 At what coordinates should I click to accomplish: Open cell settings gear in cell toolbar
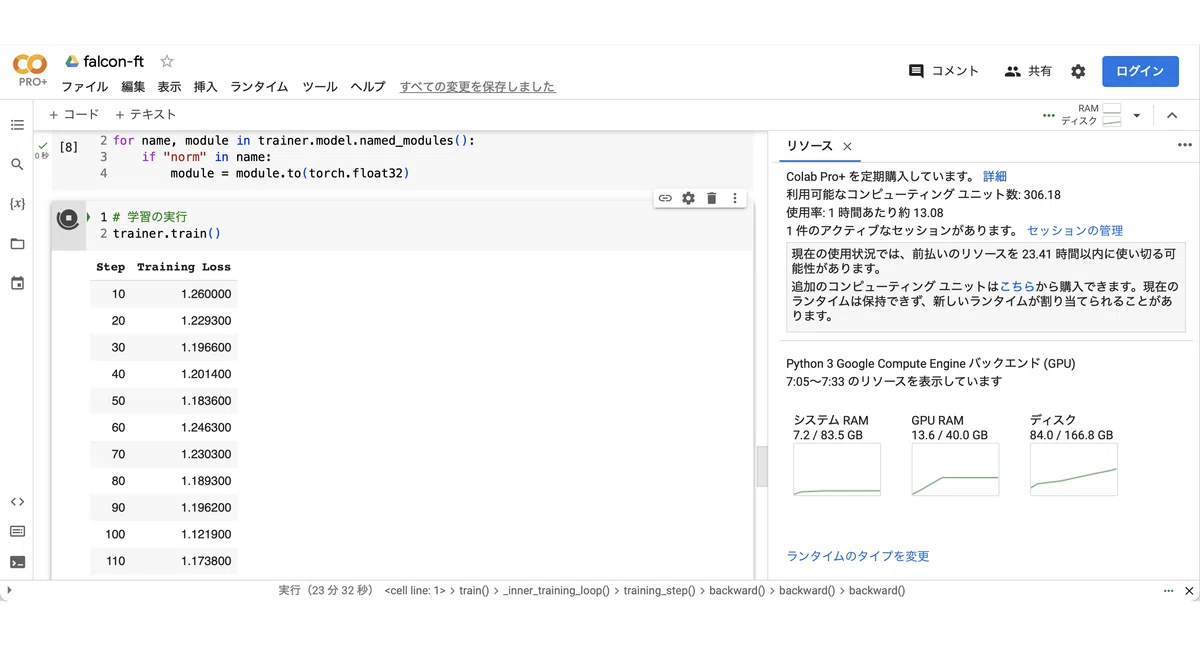[x=688, y=198]
